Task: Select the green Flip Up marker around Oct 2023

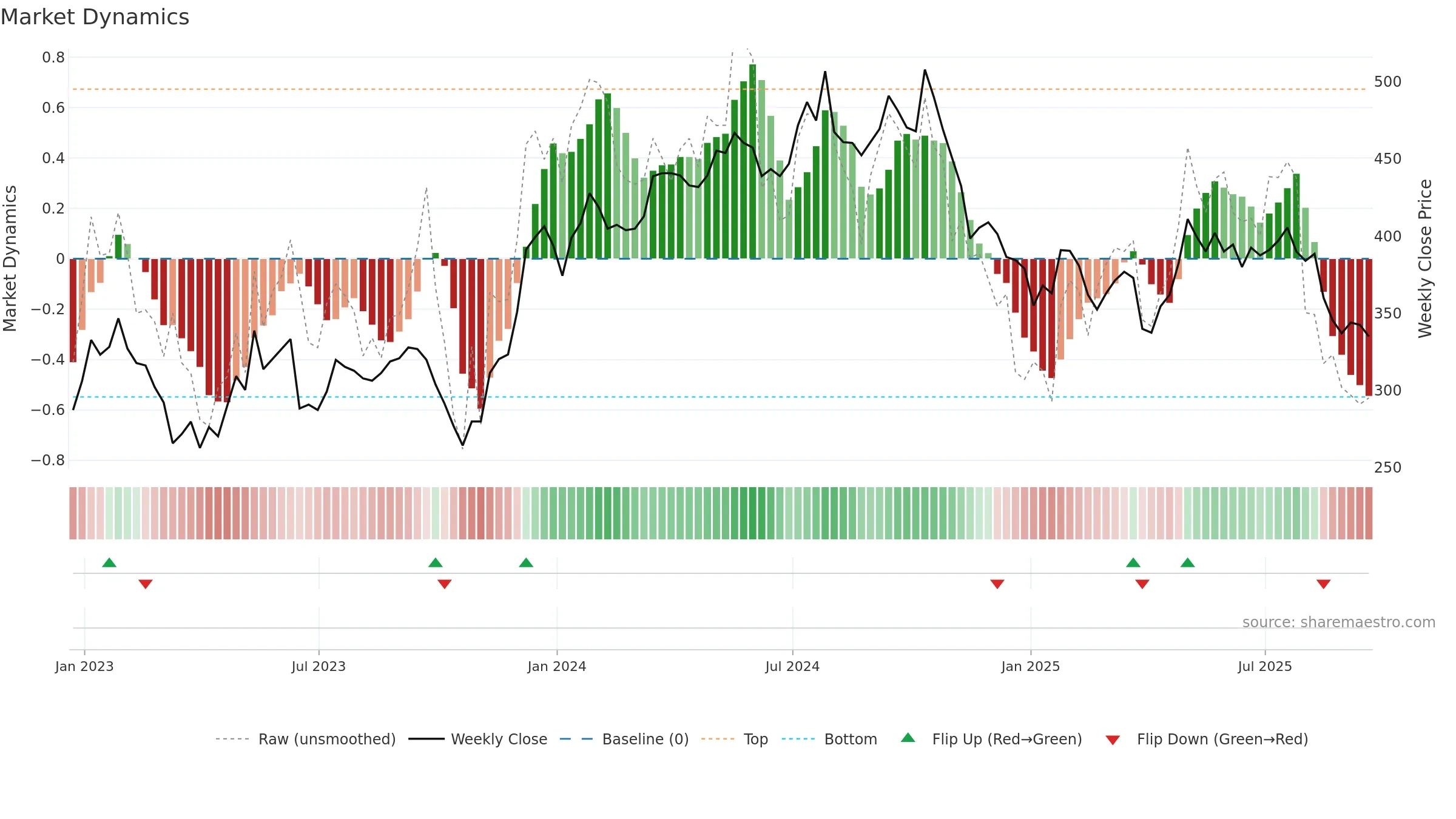Action: (x=436, y=562)
